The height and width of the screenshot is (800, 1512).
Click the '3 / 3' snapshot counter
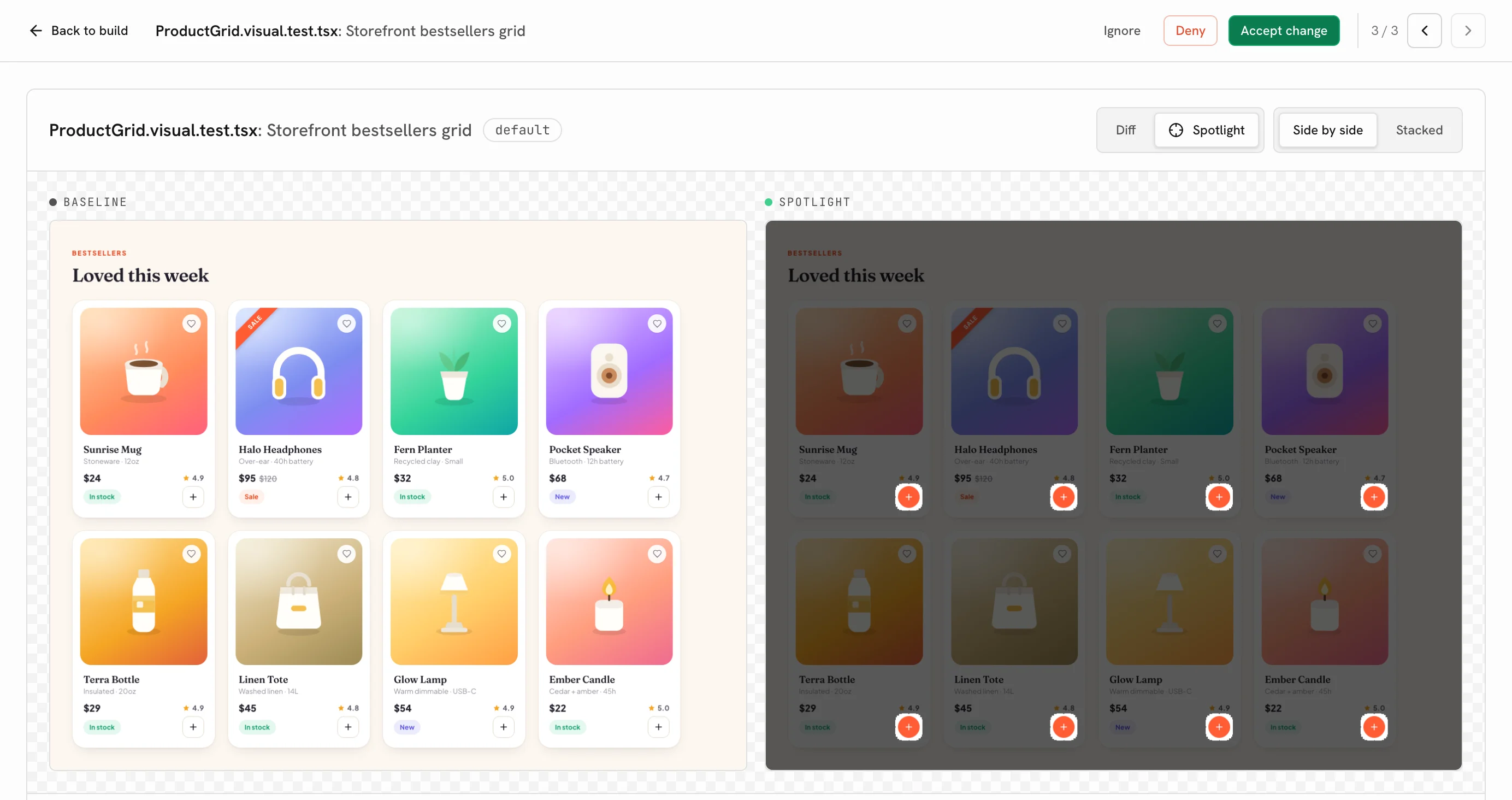pyautogui.click(x=1384, y=31)
